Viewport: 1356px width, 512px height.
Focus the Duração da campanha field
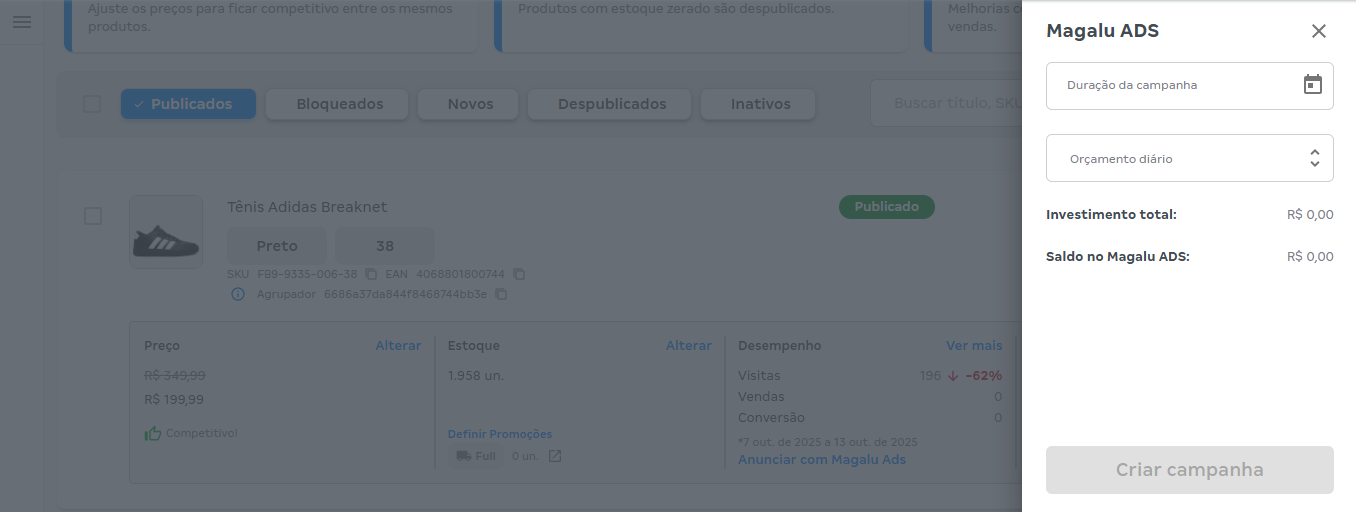click(1170, 85)
